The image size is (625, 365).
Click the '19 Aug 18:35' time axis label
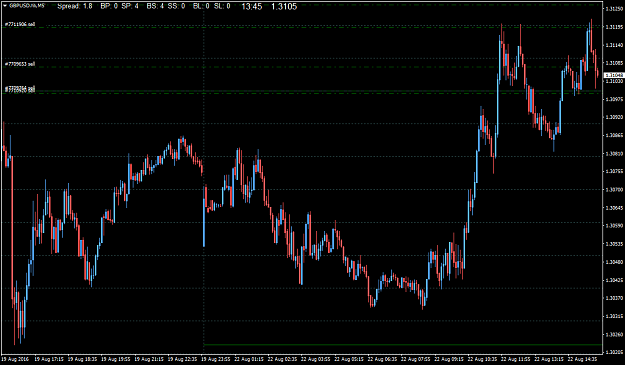tap(83, 359)
